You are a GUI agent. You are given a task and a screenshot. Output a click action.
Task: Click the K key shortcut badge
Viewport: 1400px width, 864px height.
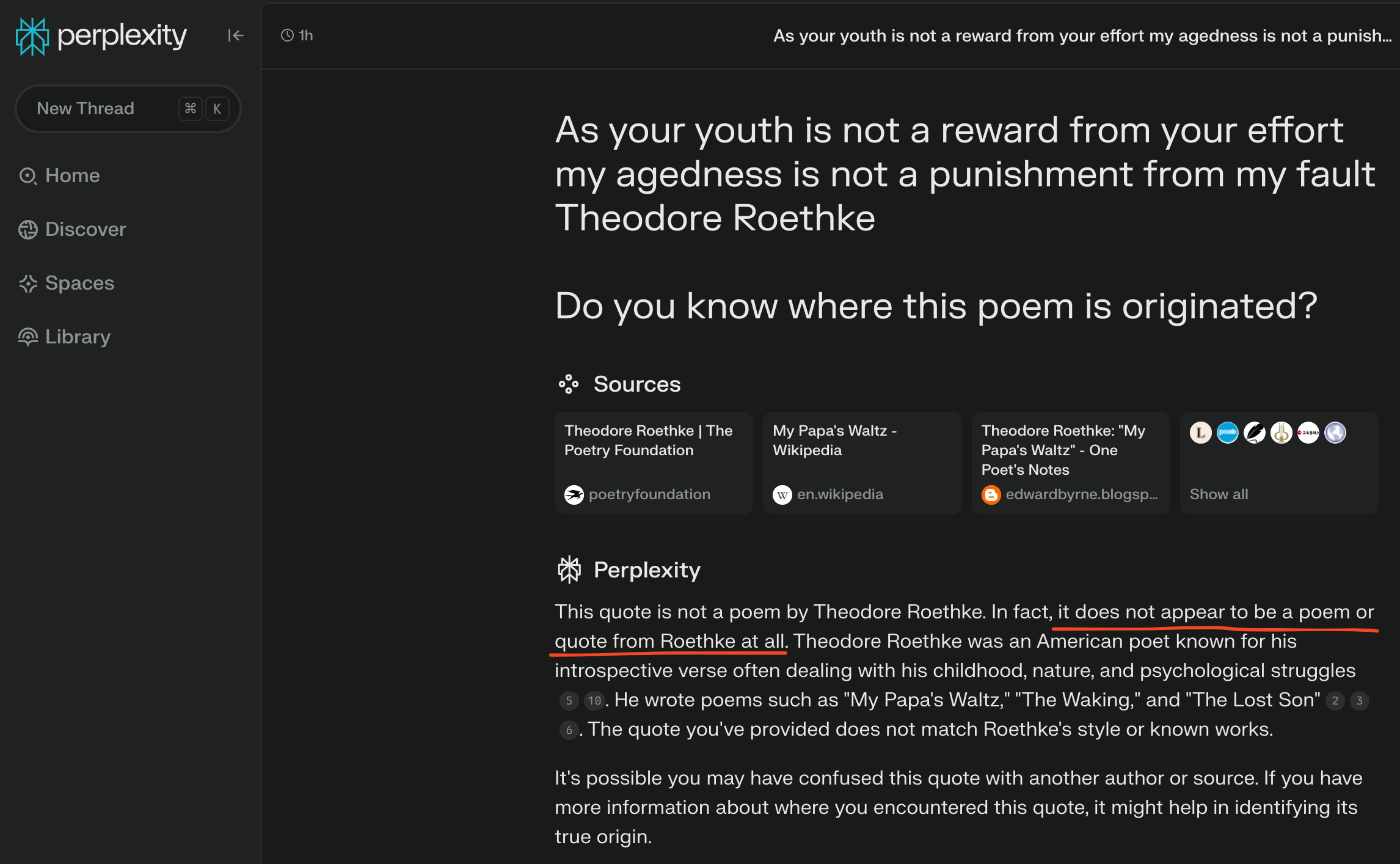click(217, 109)
